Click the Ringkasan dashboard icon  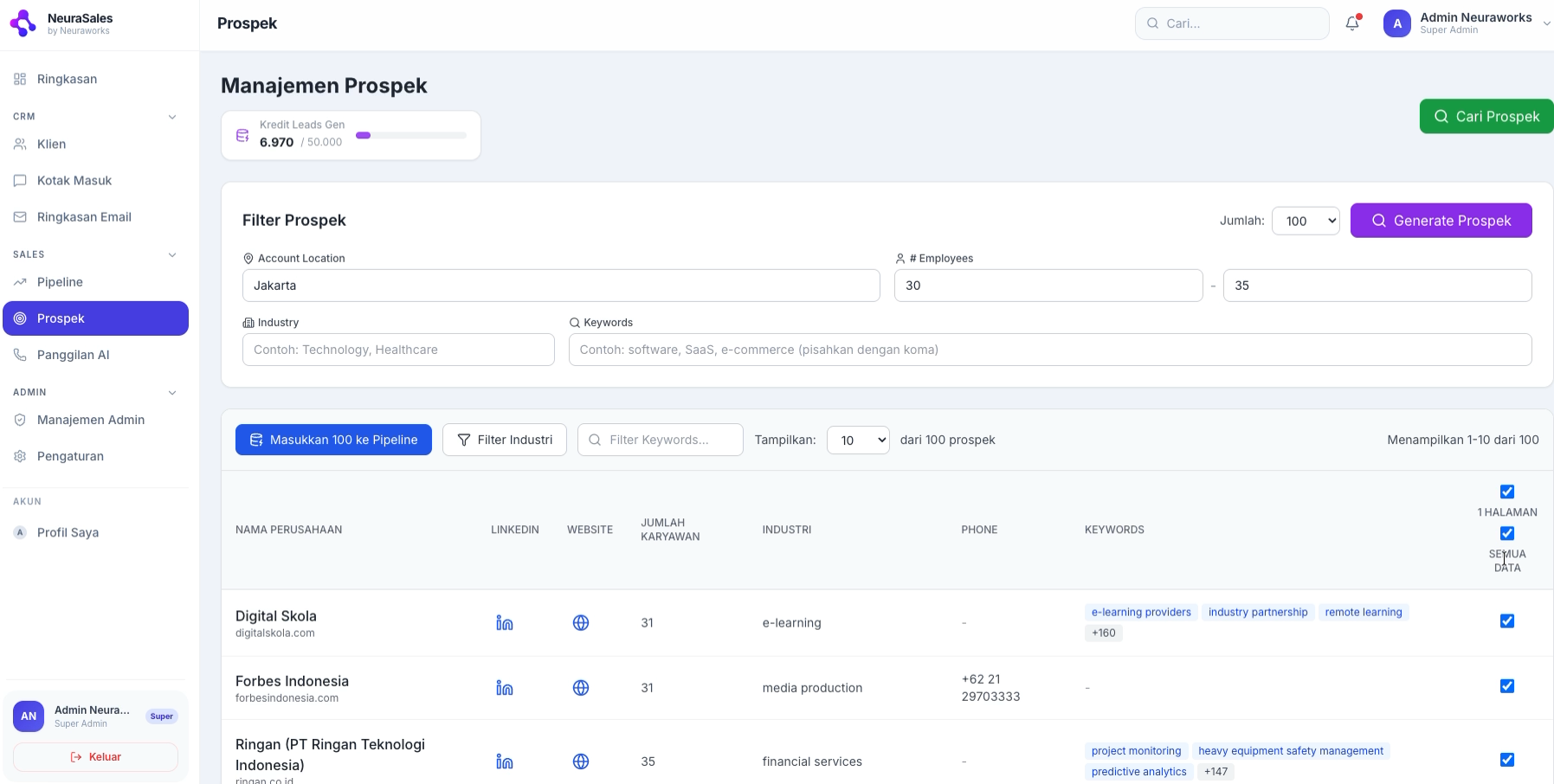20,80
